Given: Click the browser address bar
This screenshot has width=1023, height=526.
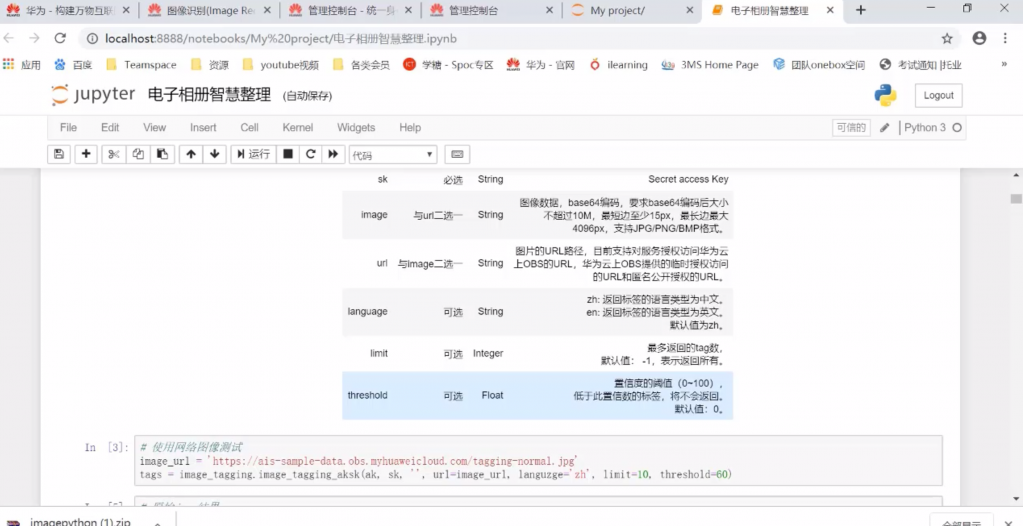Looking at the screenshot, I should [x=500, y=38].
